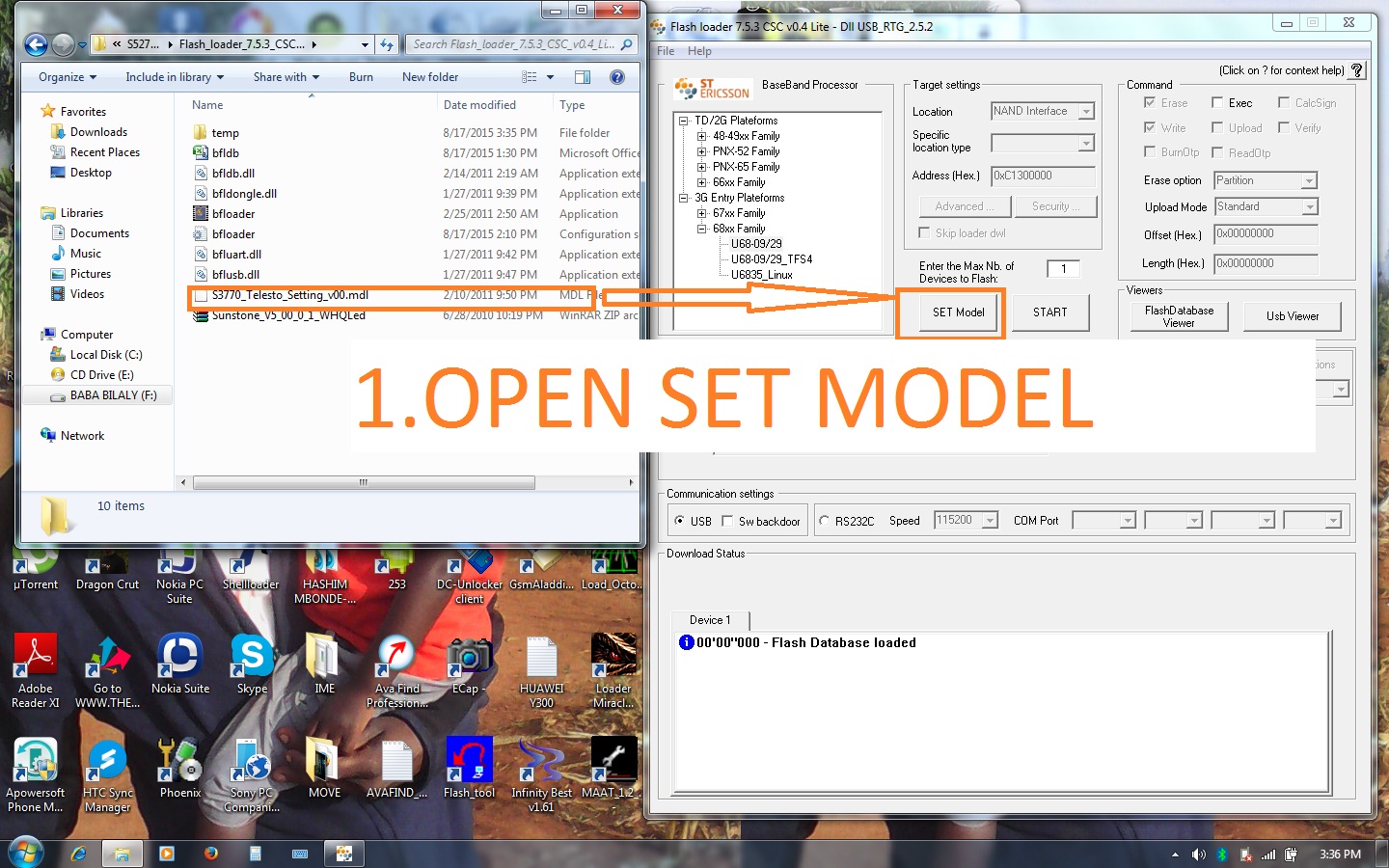Launch HTC Sync Manager desktop icon
This screenshot has height=868, width=1389.
coord(107,774)
